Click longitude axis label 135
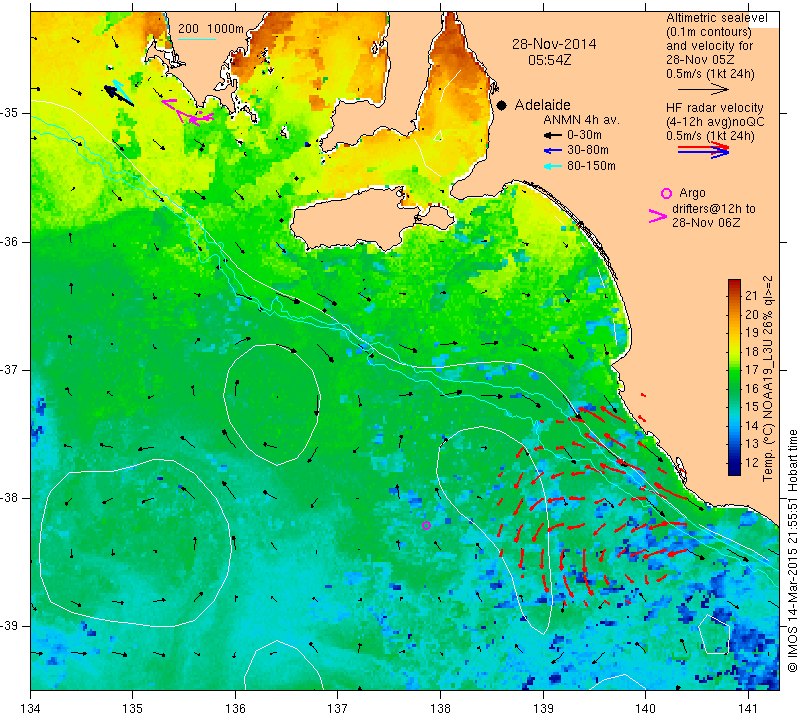Image resolution: width=800 pixels, height=720 pixels. (133, 709)
